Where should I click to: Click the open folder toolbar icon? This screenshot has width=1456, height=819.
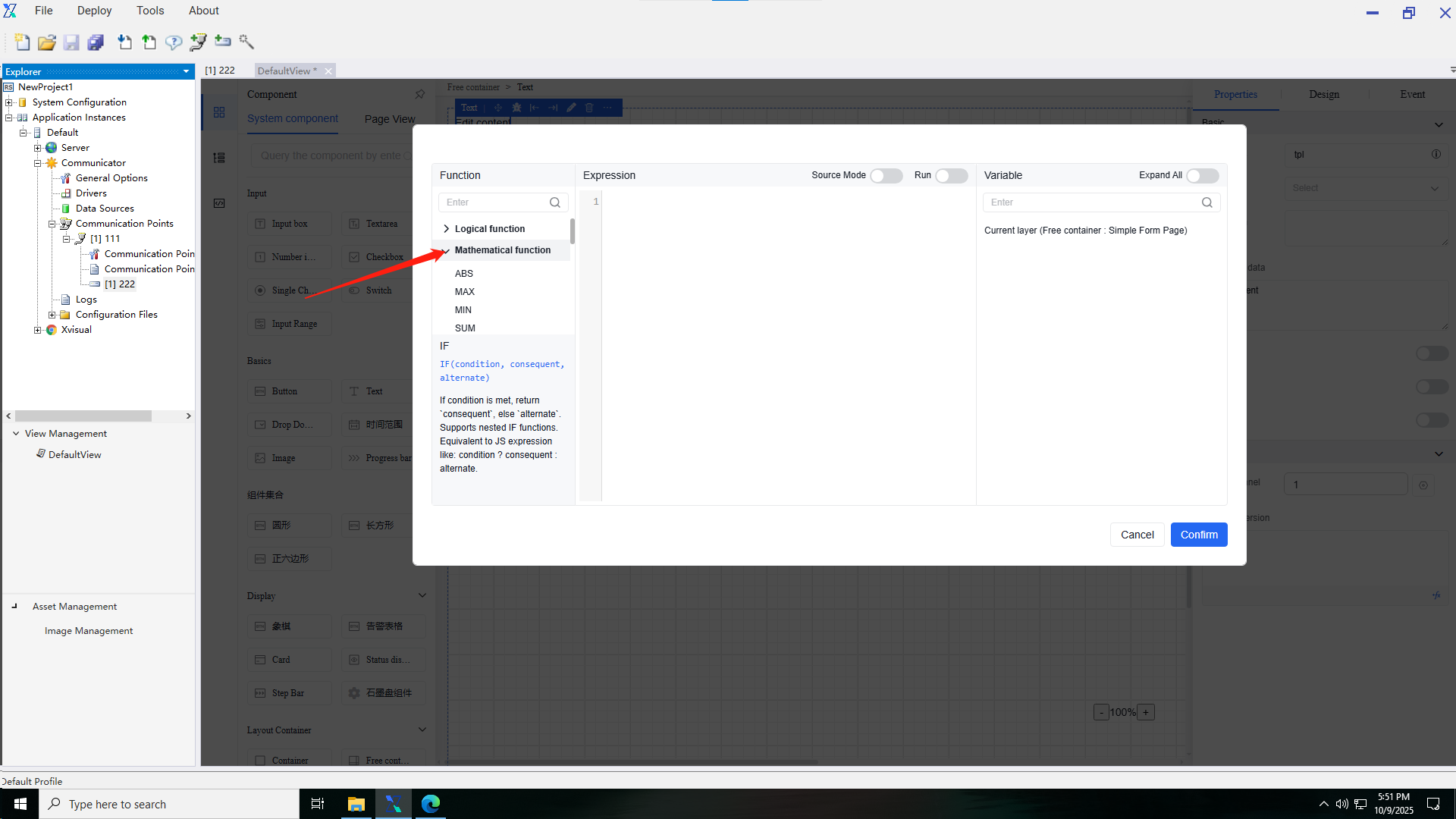[47, 42]
